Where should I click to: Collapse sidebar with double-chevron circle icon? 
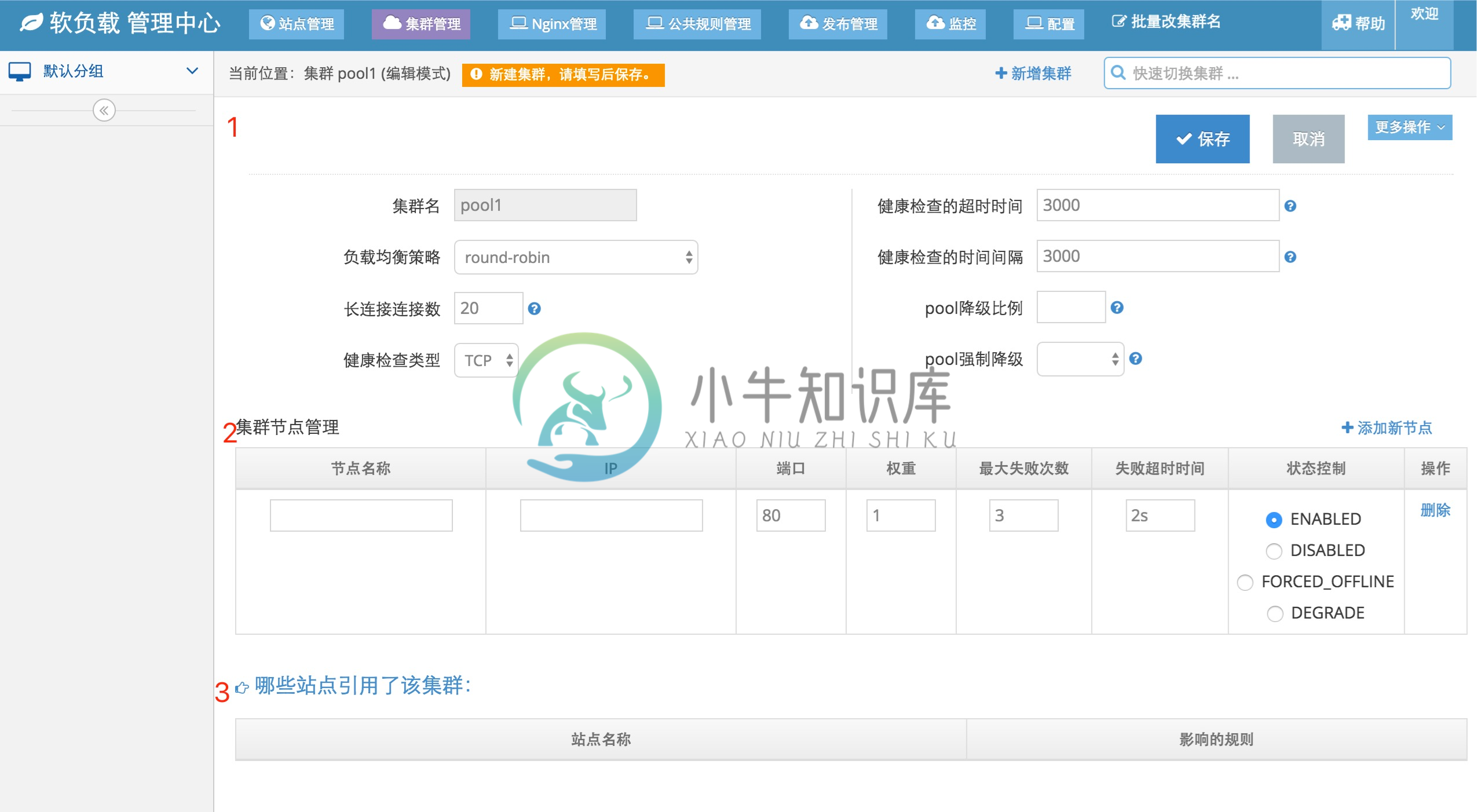104,110
